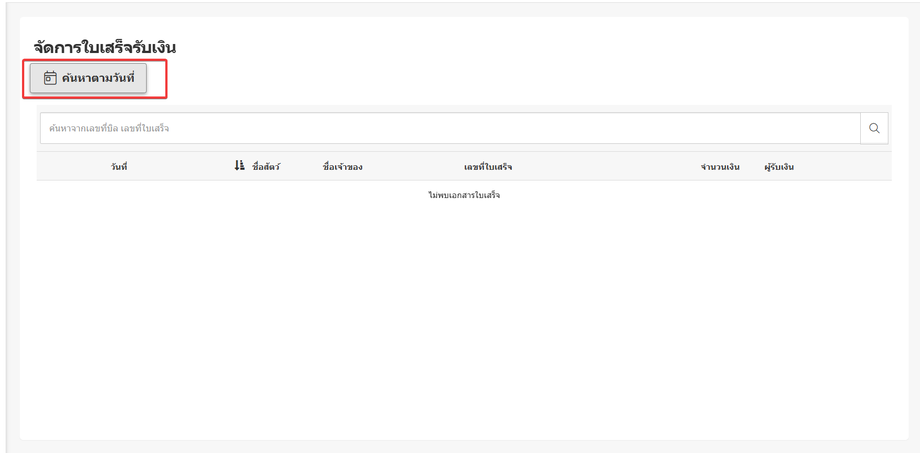Sort by the ชื่อสัตว์ column header
Screen dimensions: 920x453
tap(266, 167)
